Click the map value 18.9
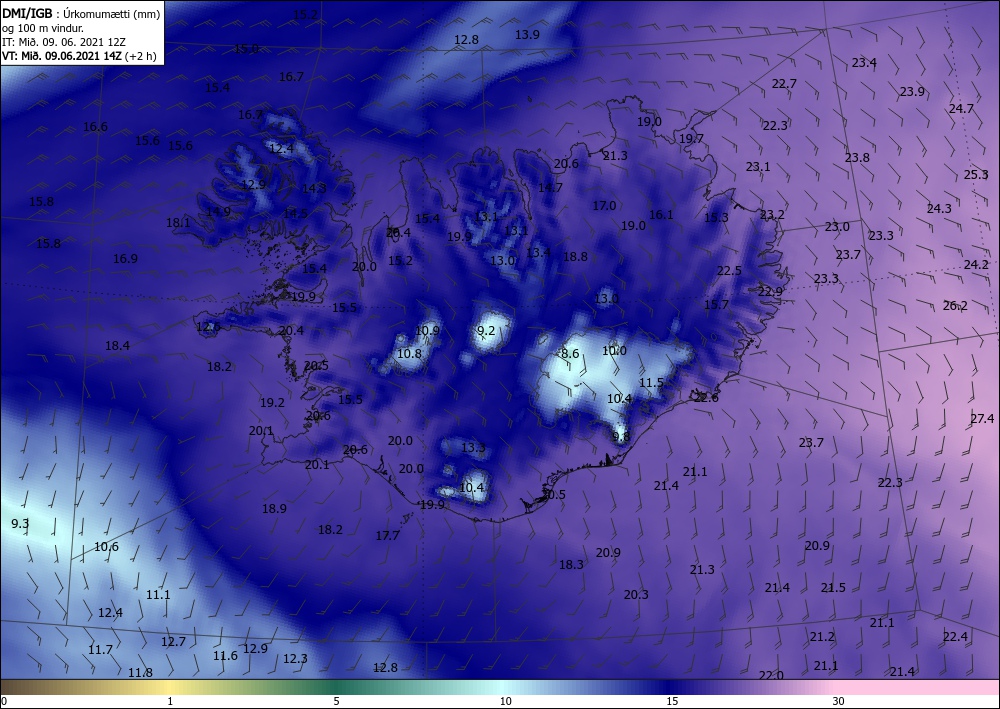This screenshot has height=709, width=1000. click(x=274, y=508)
